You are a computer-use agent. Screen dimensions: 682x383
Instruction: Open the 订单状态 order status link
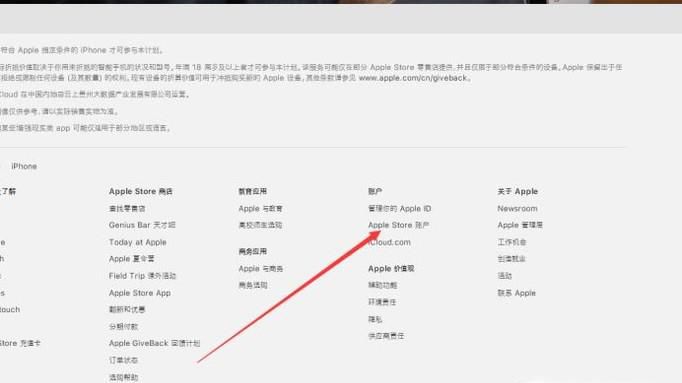pyautogui.click(x=123, y=360)
